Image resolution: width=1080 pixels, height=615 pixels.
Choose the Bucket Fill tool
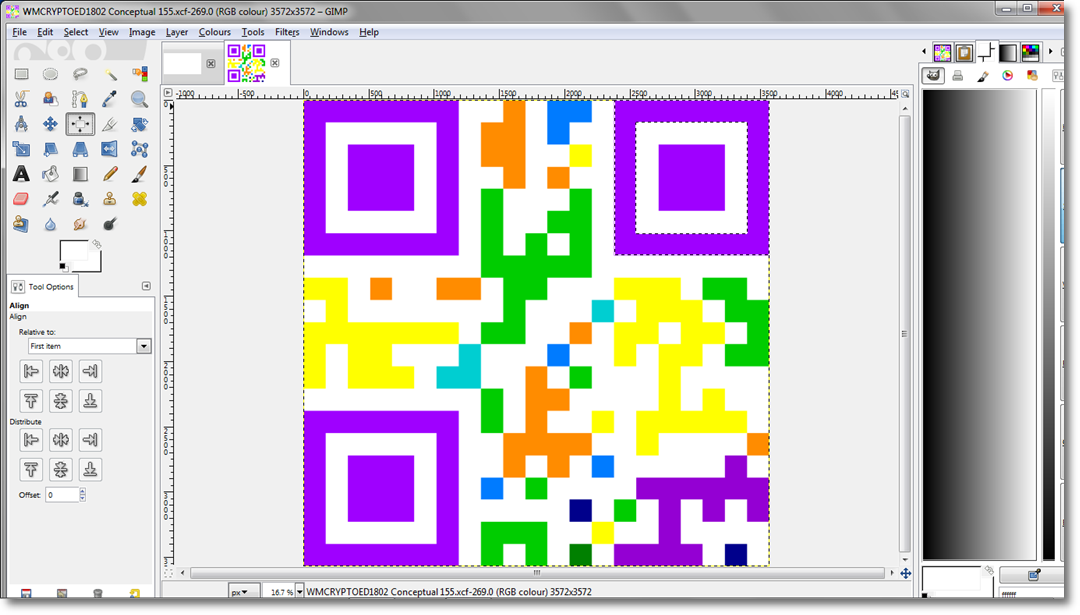[50, 174]
